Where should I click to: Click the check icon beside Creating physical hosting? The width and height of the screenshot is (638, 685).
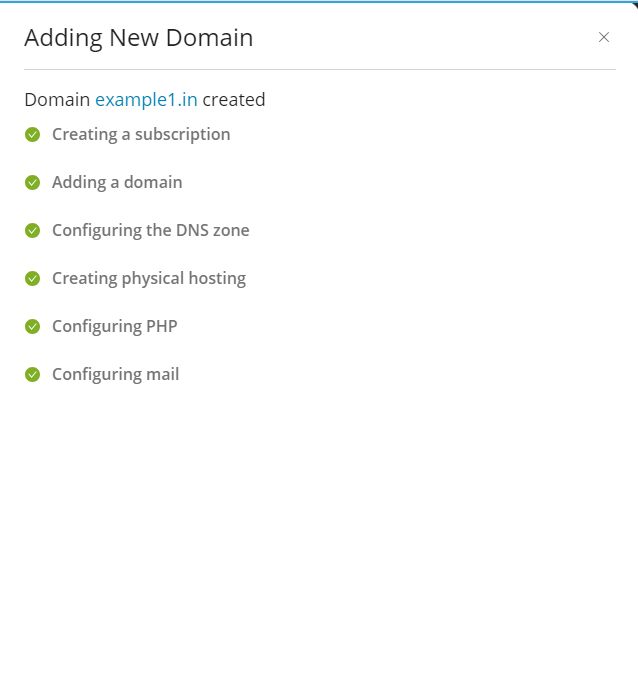(32, 278)
